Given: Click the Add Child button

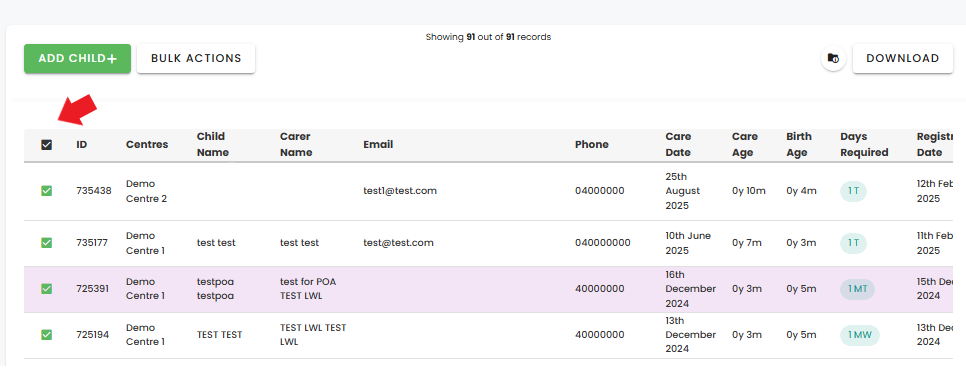Looking at the screenshot, I should pyautogui.click(x=78, y=59).
